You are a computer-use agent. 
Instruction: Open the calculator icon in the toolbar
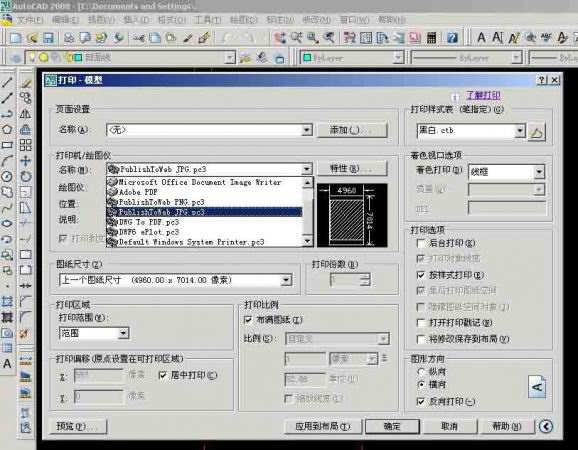click(431, 38)
